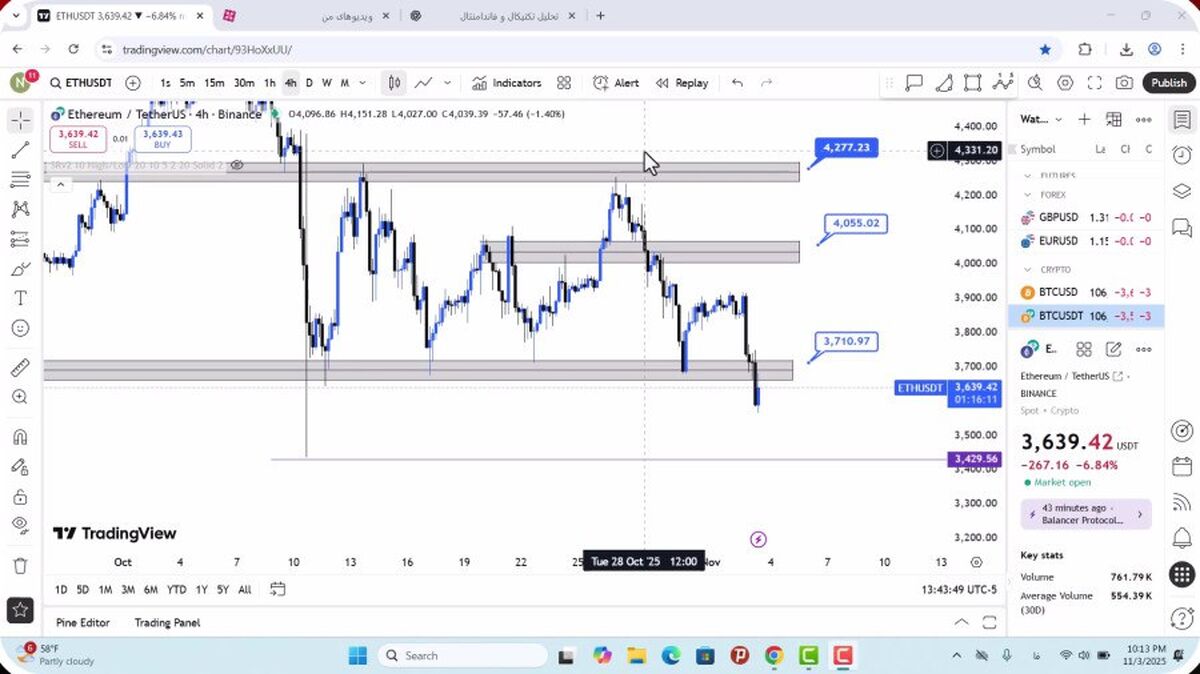Select the crosshair cursor tool
1200x674 pixels.
tap(20, 121)
